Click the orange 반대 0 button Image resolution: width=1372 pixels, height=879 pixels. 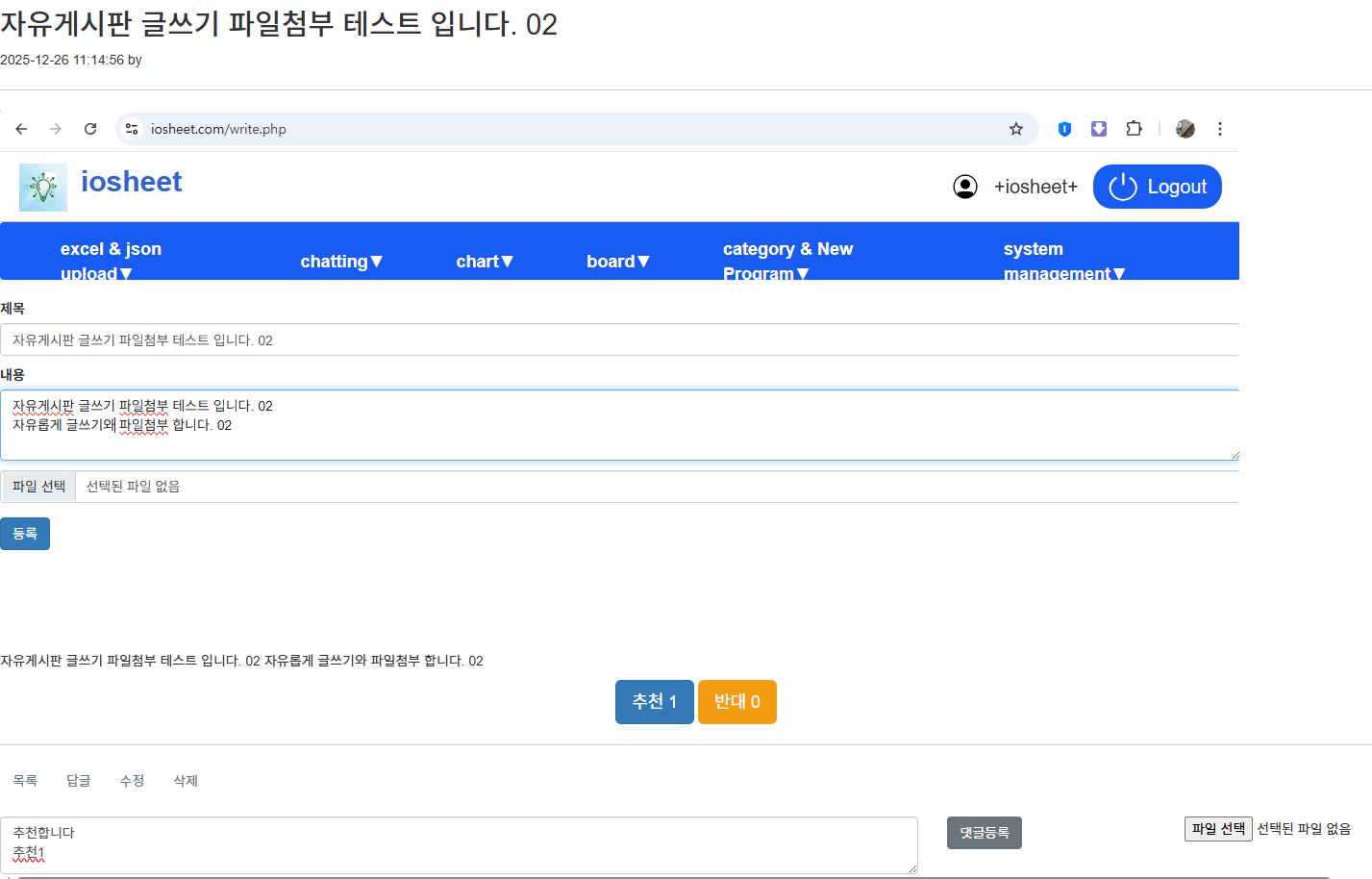(x=736, y=702)
